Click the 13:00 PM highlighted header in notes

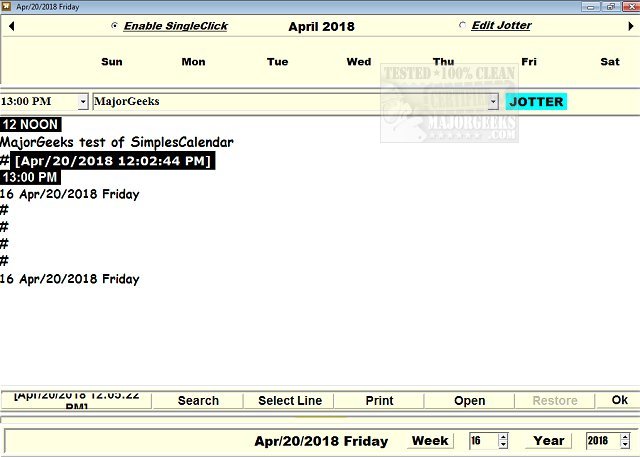tap(30, 177)
